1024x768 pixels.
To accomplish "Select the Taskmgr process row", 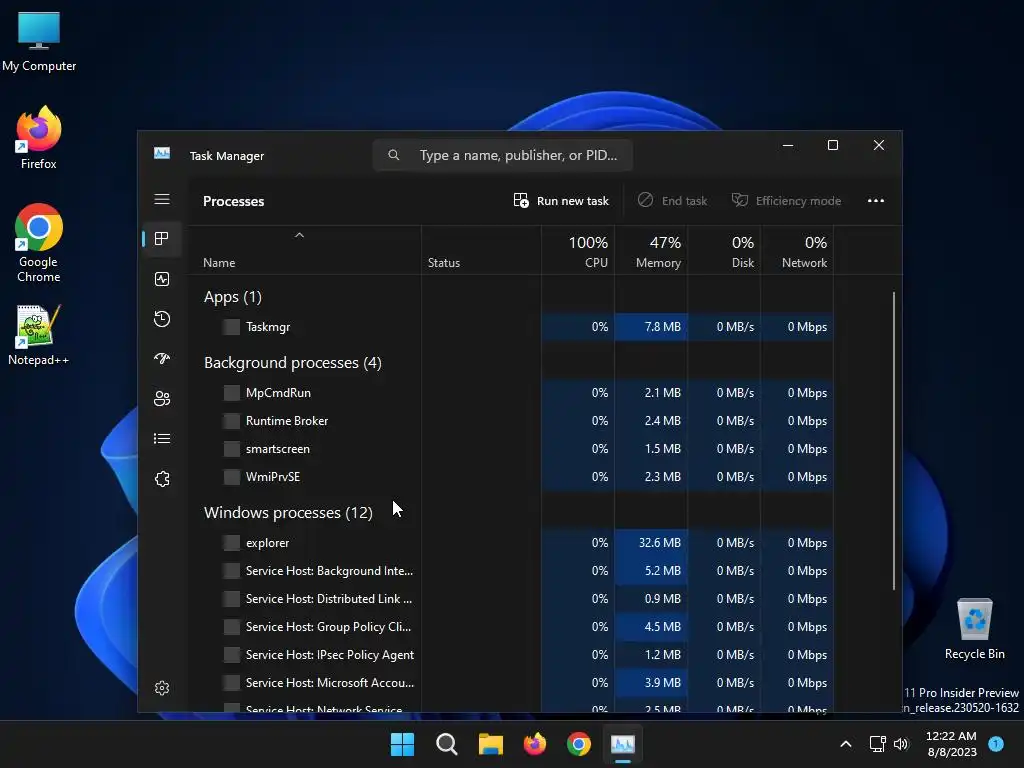I will click(511, 327).
